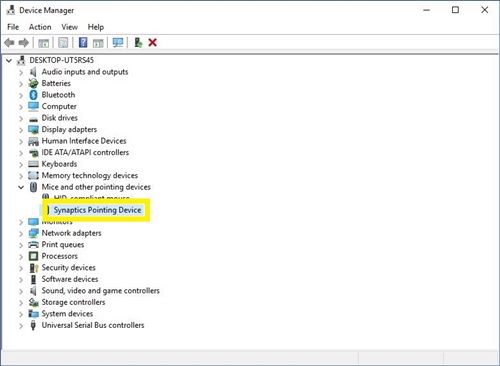This screenshot has height=366, width=500.
Task: Click the red X Uninstall device icon
Action: coord(153,42)
